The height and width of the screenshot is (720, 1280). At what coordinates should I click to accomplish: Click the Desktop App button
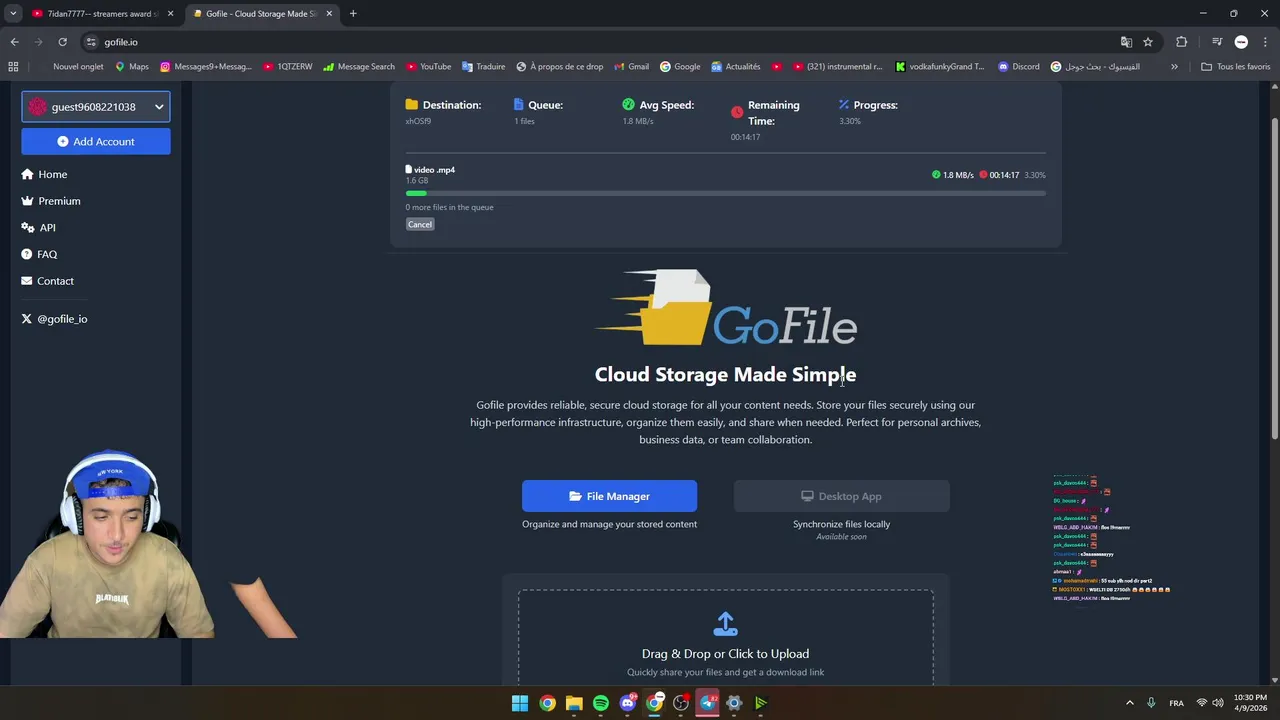[x=841, y=496]
